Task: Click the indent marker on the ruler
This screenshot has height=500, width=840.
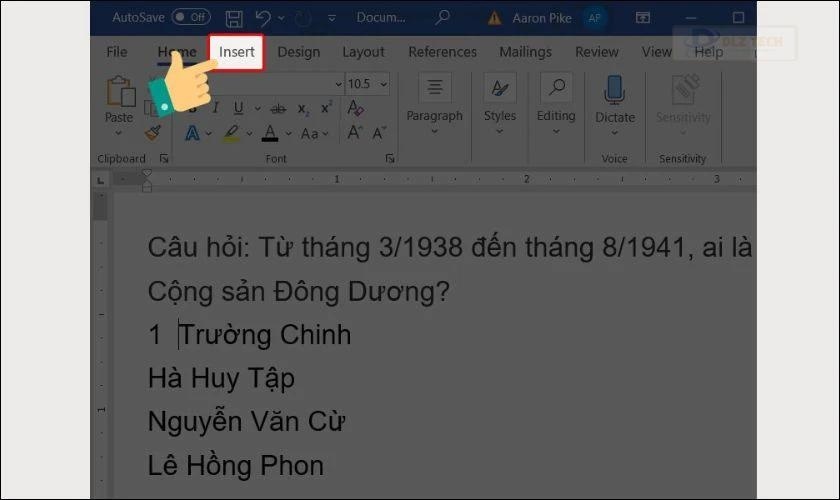Action: coord(147,181)
